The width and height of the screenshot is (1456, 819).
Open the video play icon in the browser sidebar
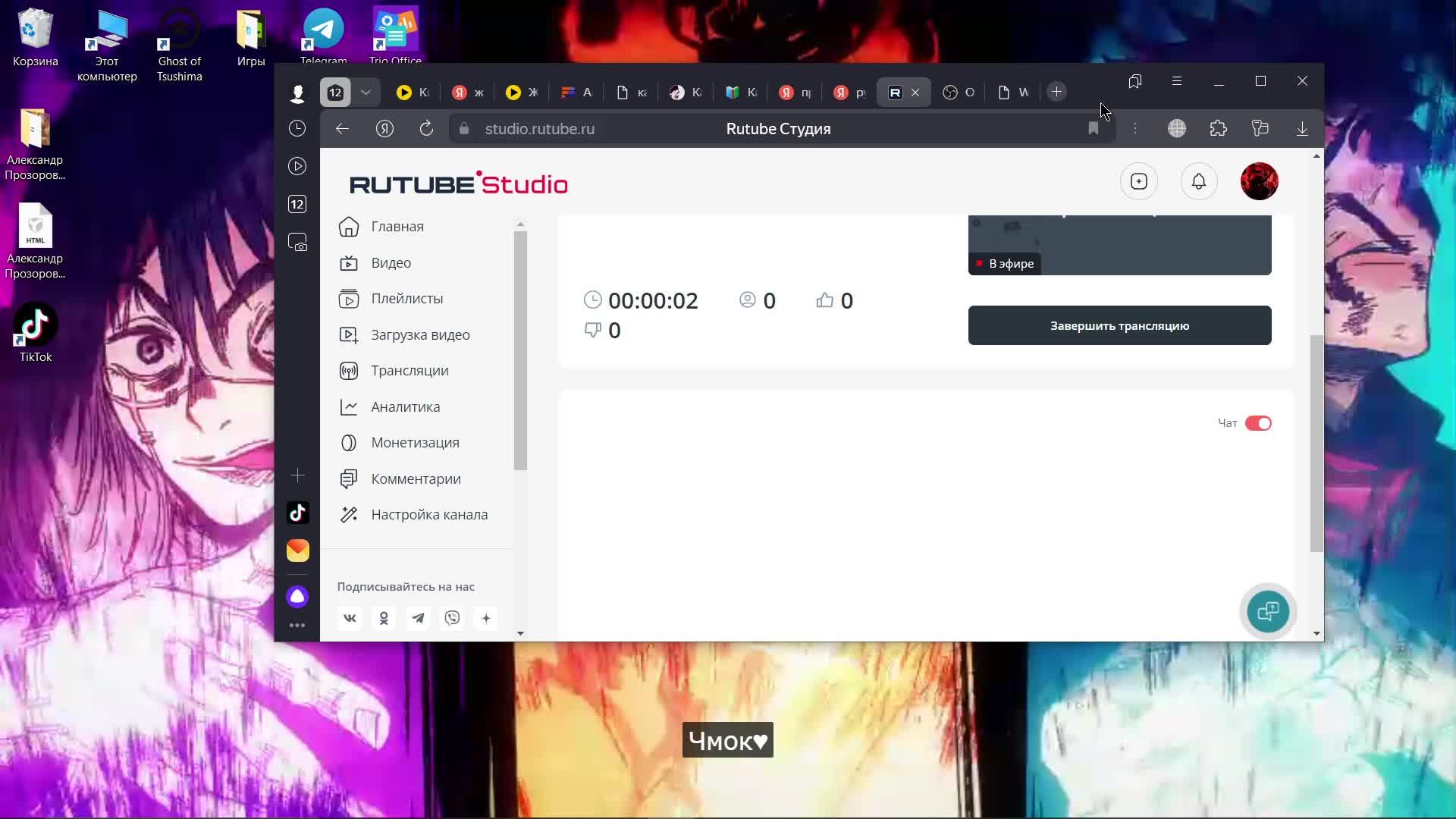(x=297, y=166)
